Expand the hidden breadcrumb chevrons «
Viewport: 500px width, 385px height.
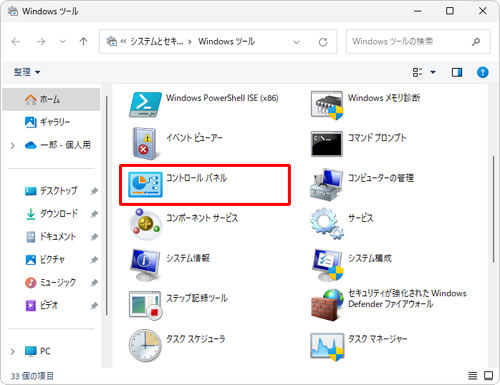tap(123, 42)
